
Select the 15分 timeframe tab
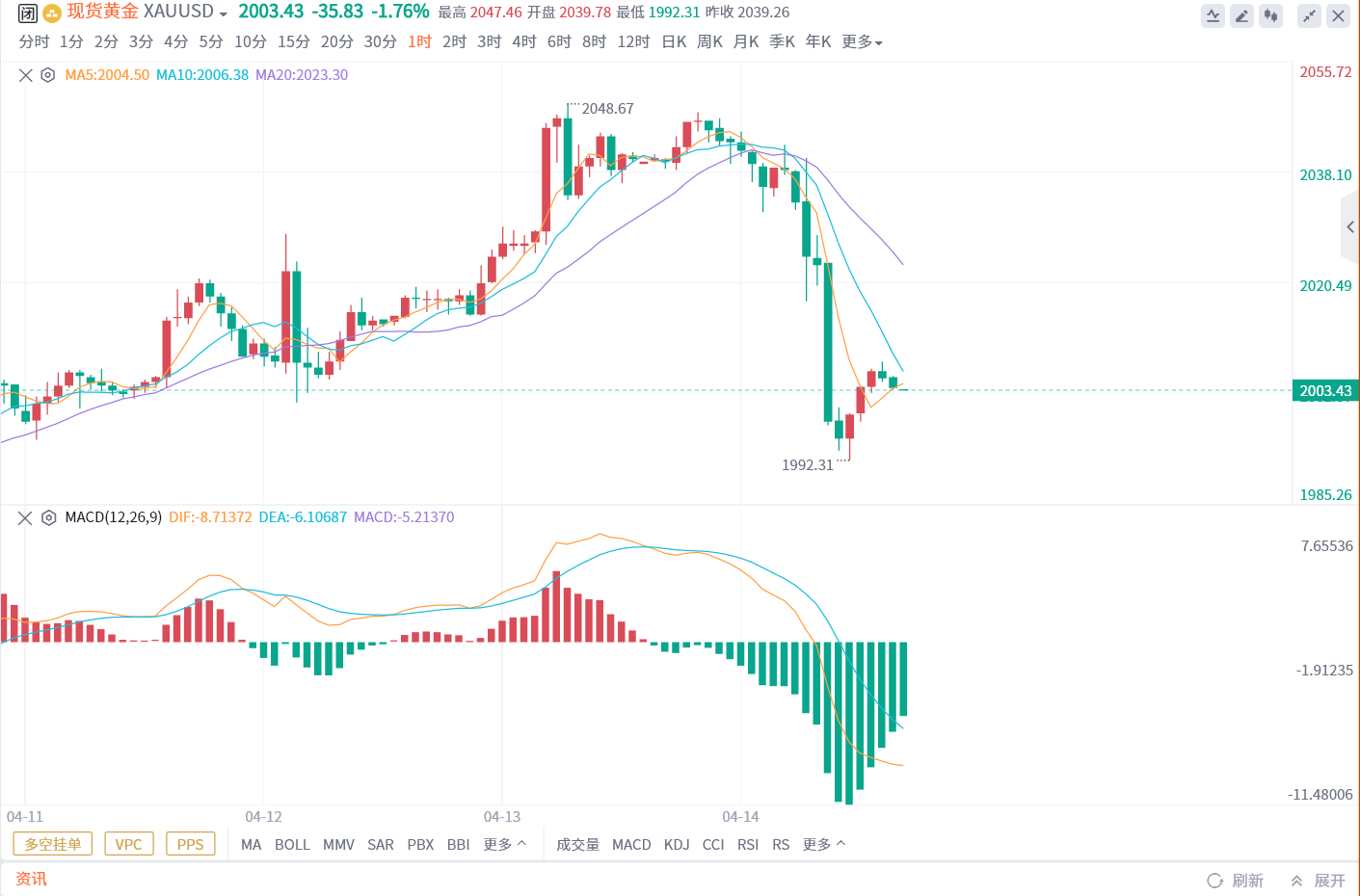(x=294, y=42)
